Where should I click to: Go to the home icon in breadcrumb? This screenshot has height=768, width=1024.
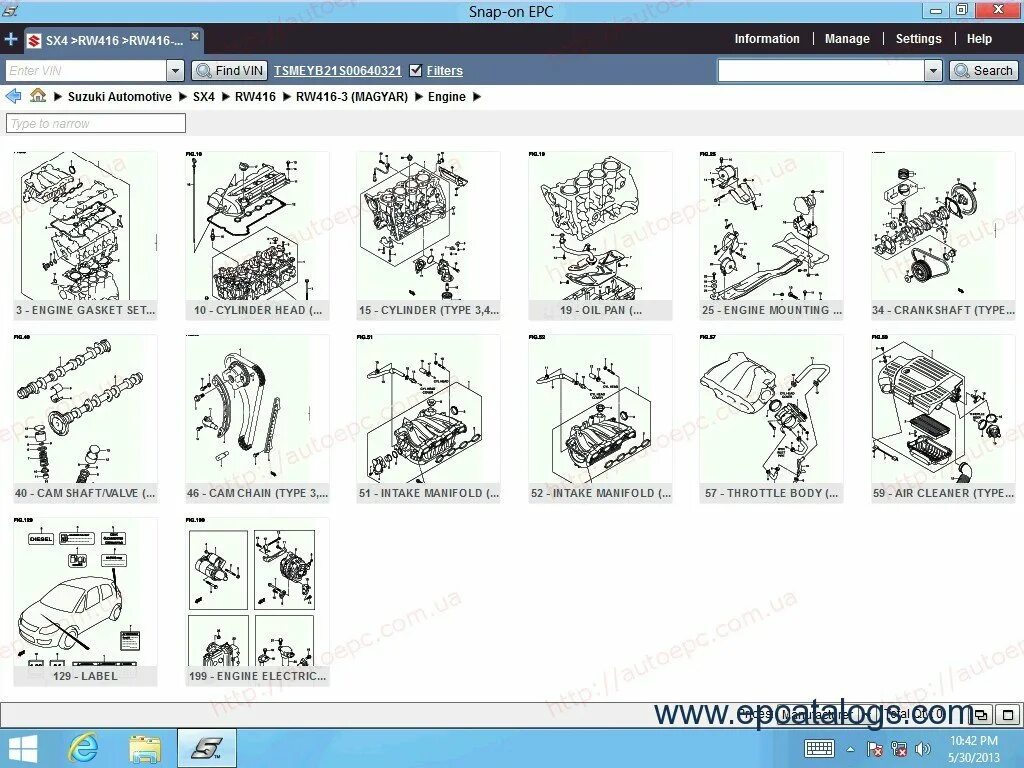(38, 95)
